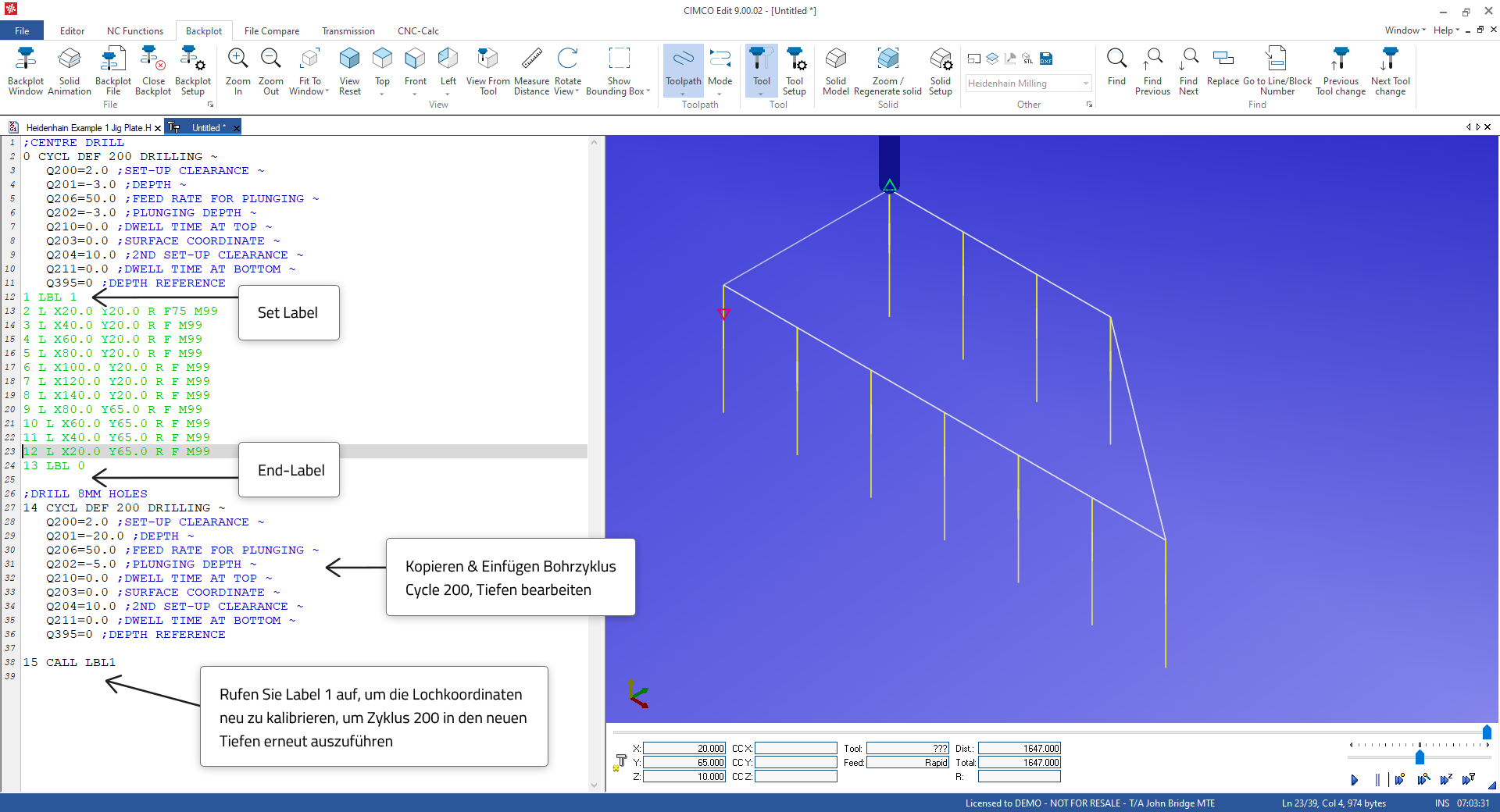Click Find Previous
Screen dimensions: 1500x812
(1153, 71)
